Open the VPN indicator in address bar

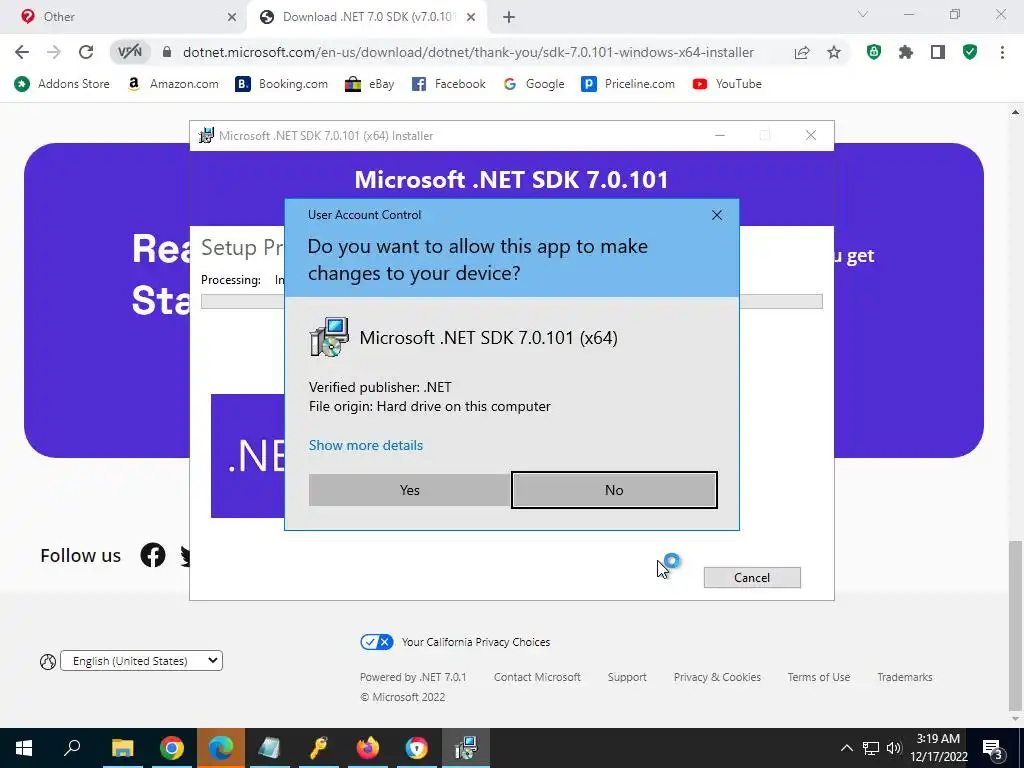[x=130, y=52]
